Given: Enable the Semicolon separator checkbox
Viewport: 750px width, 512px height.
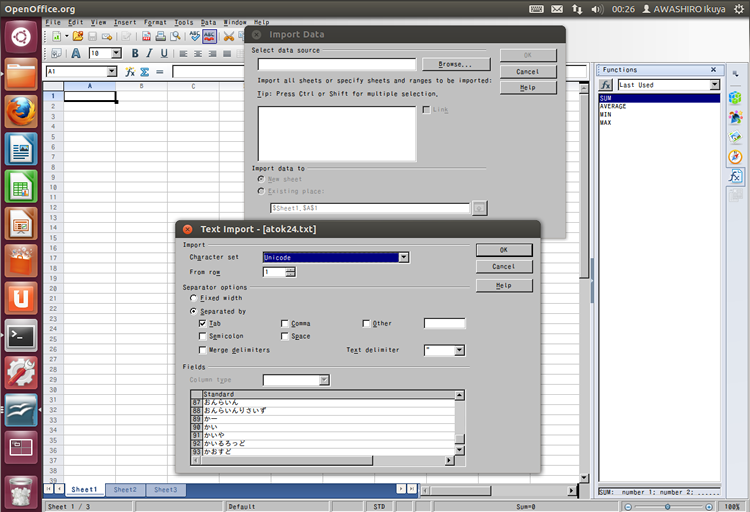Looking at the screenshot, I should [202, 336].
